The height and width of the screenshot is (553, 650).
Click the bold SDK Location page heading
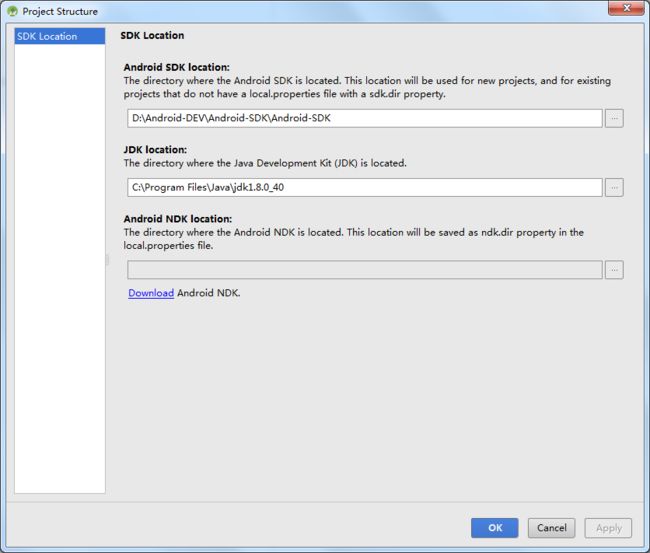[152, 36]
